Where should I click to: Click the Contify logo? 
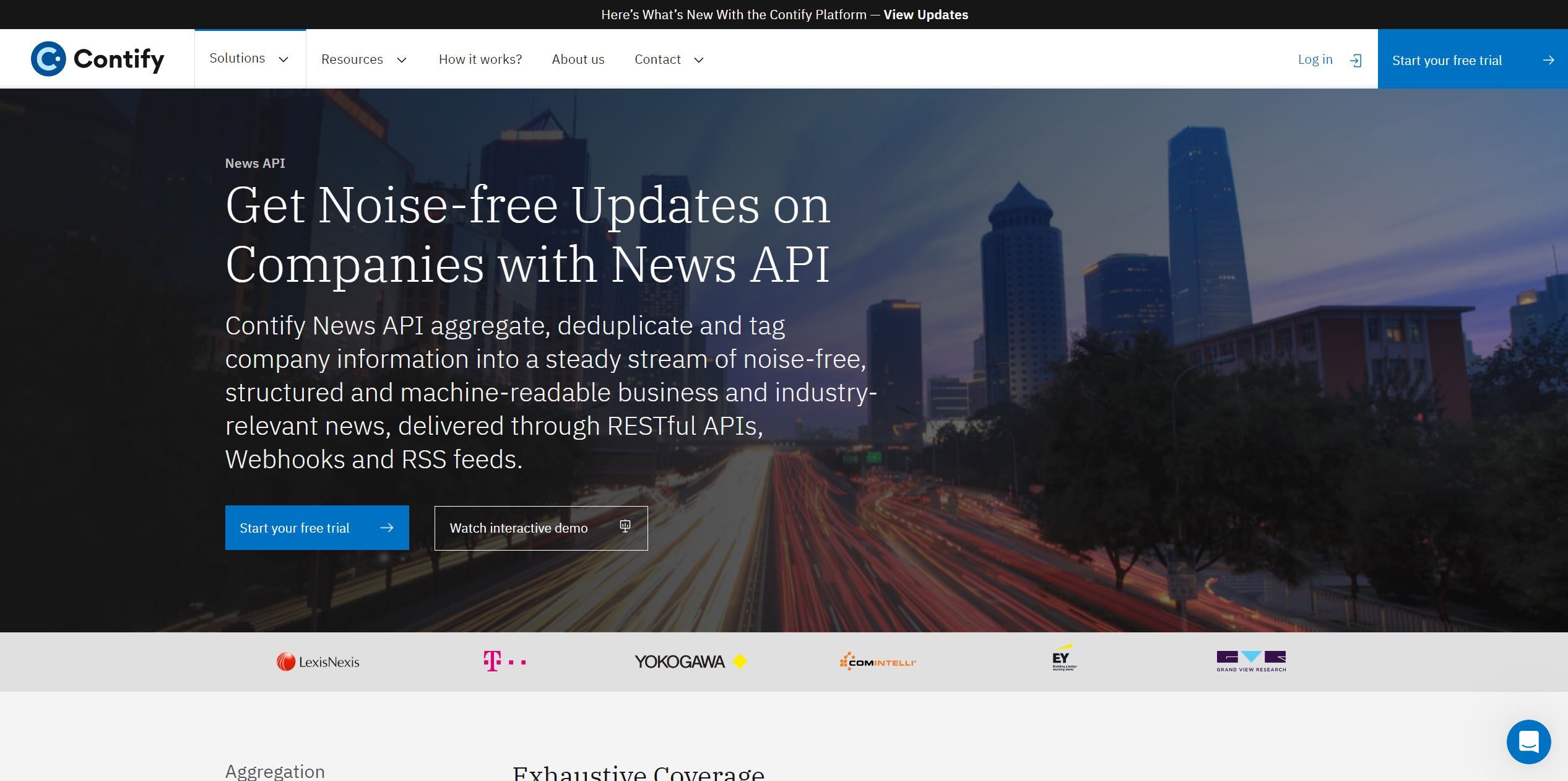point(97,59)
